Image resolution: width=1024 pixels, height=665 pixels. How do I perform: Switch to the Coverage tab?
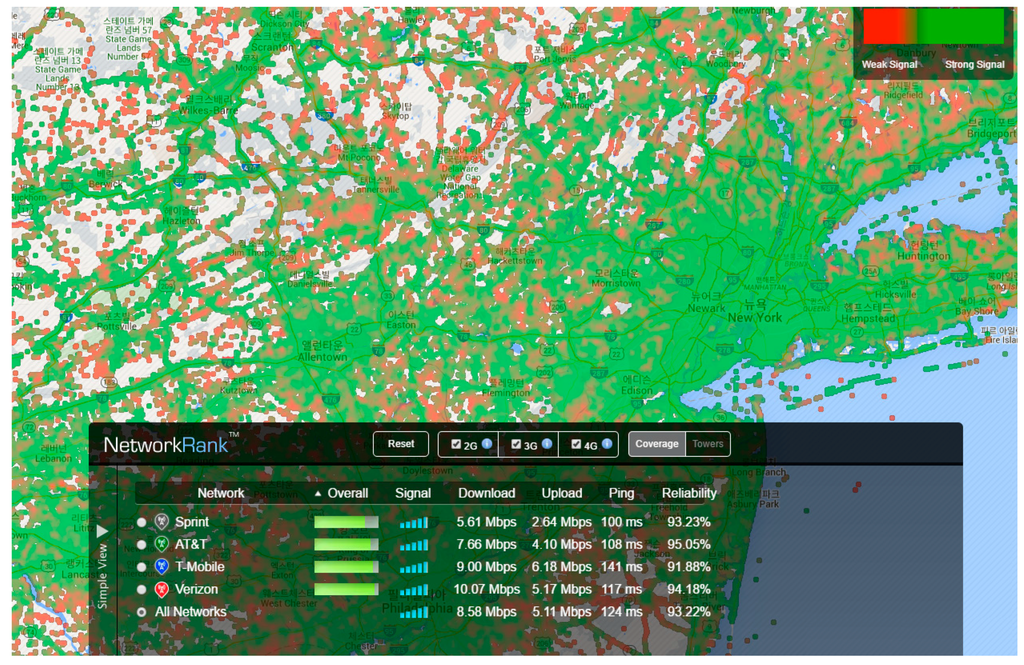click(656, 444)
